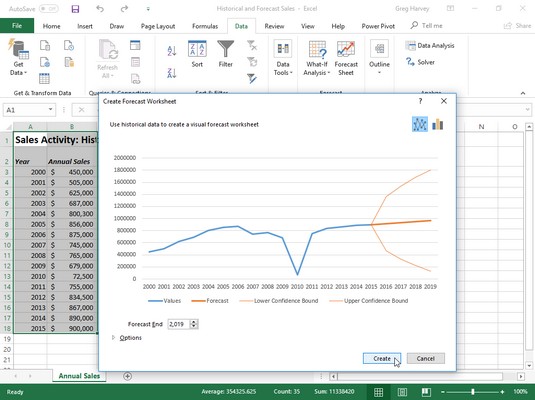
Task: Switch to the Home tab
Action: 52,26
